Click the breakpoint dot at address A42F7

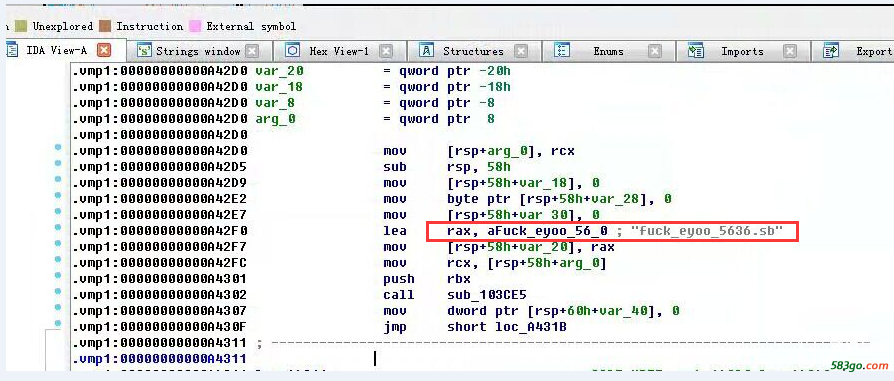[58, 243]
